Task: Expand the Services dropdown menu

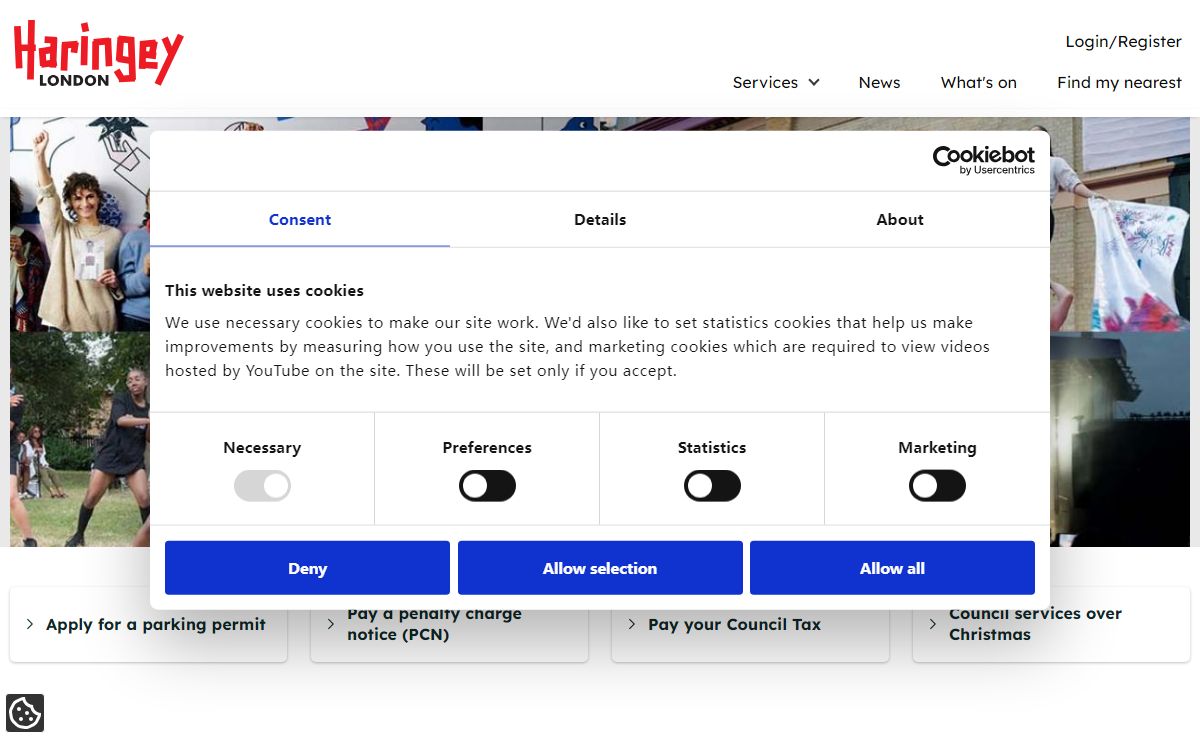Action: coord(776,83)
